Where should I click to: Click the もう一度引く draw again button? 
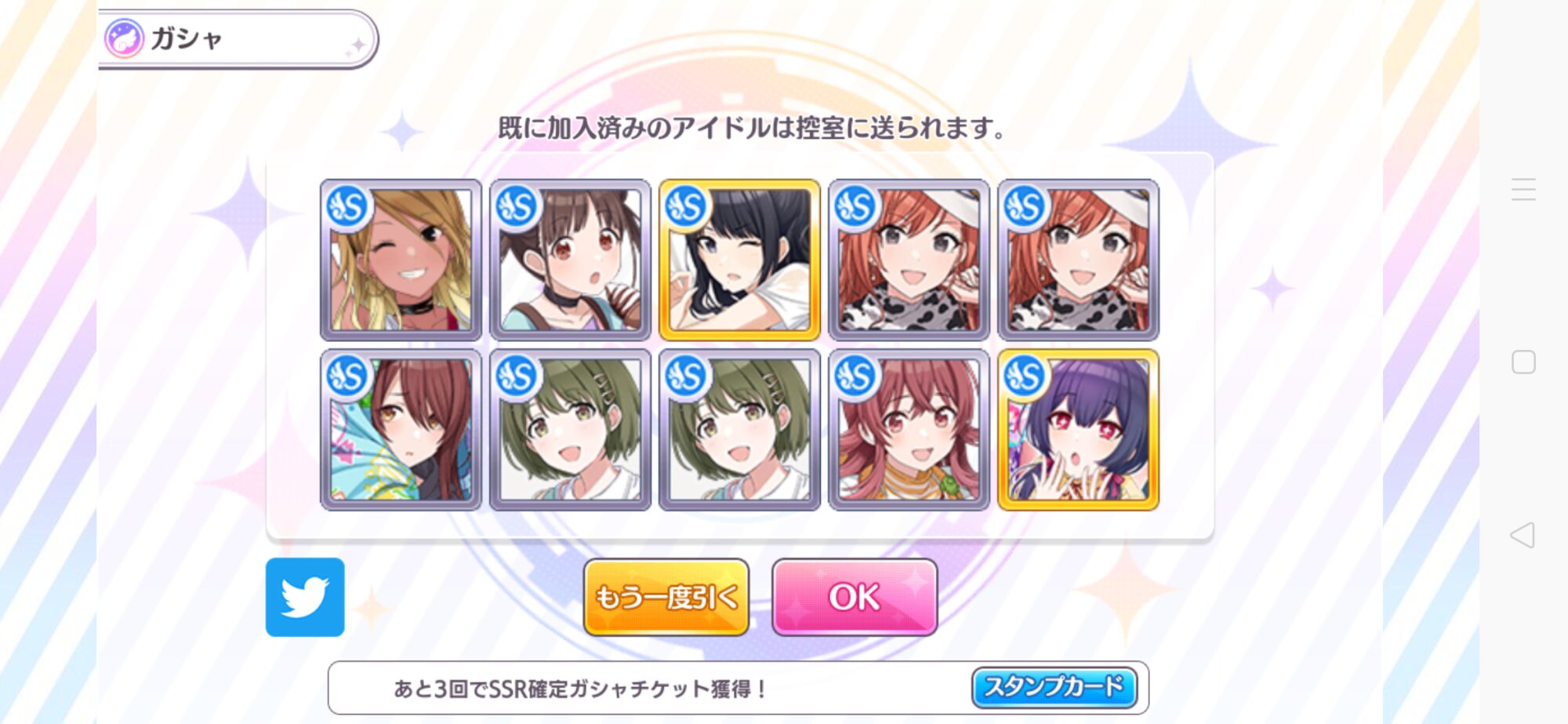click(x=666, y=597)
